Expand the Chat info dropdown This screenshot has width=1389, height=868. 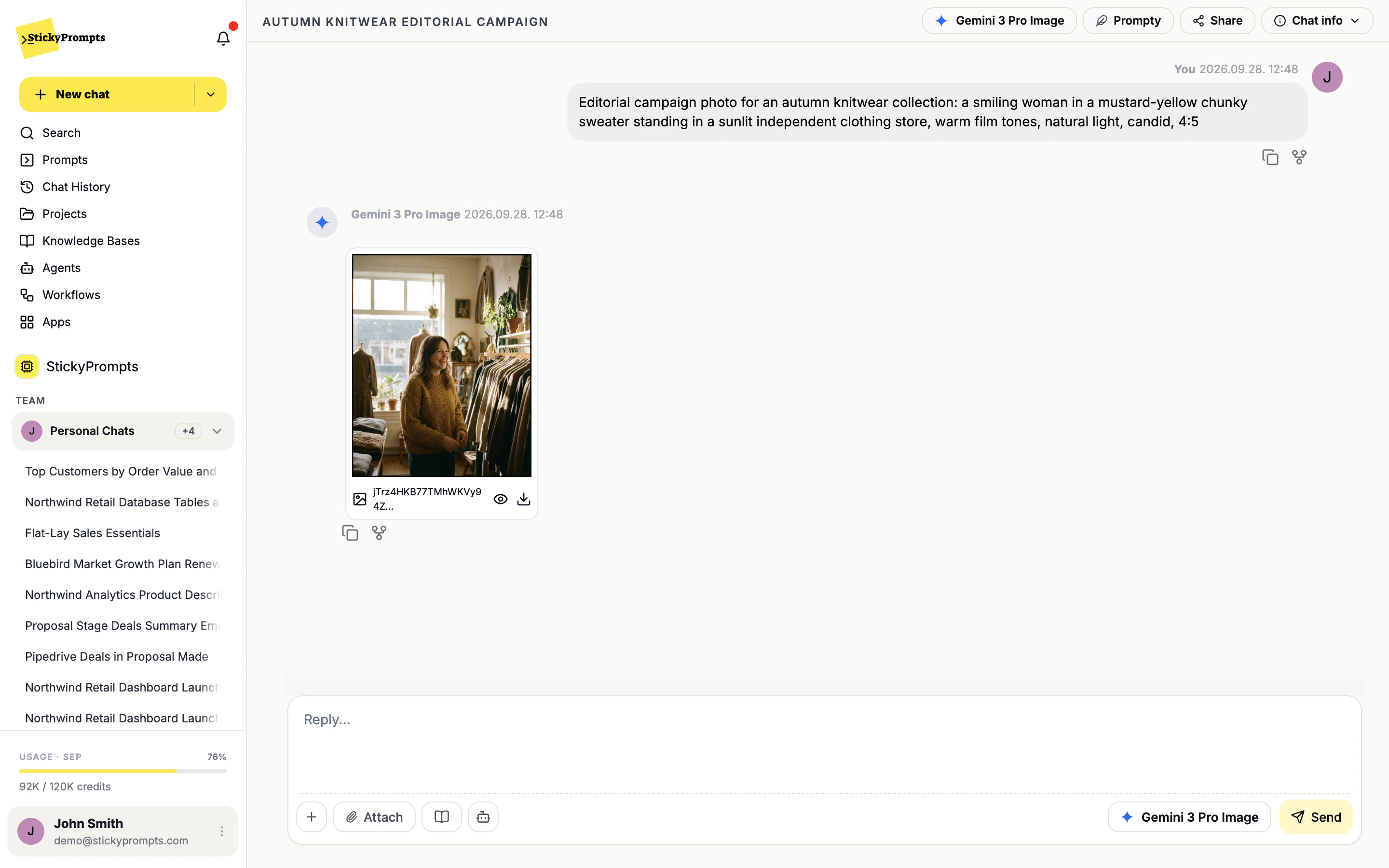[1317, 21]
